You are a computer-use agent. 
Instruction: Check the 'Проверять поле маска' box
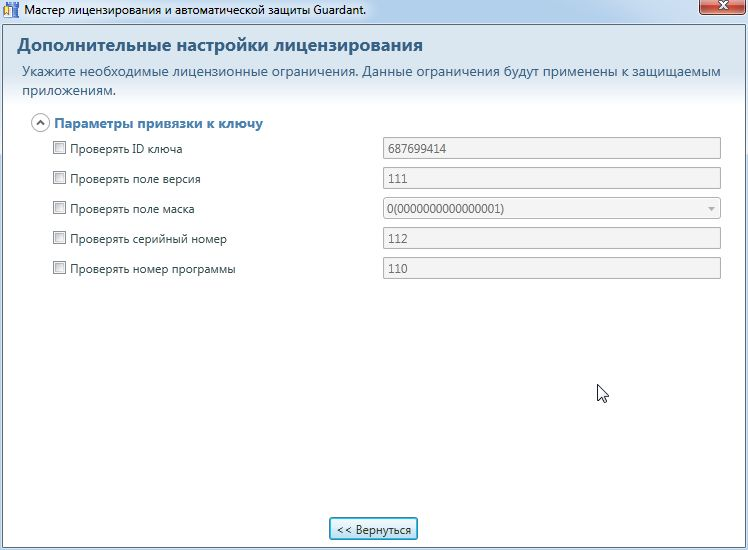tap(59, 209)
